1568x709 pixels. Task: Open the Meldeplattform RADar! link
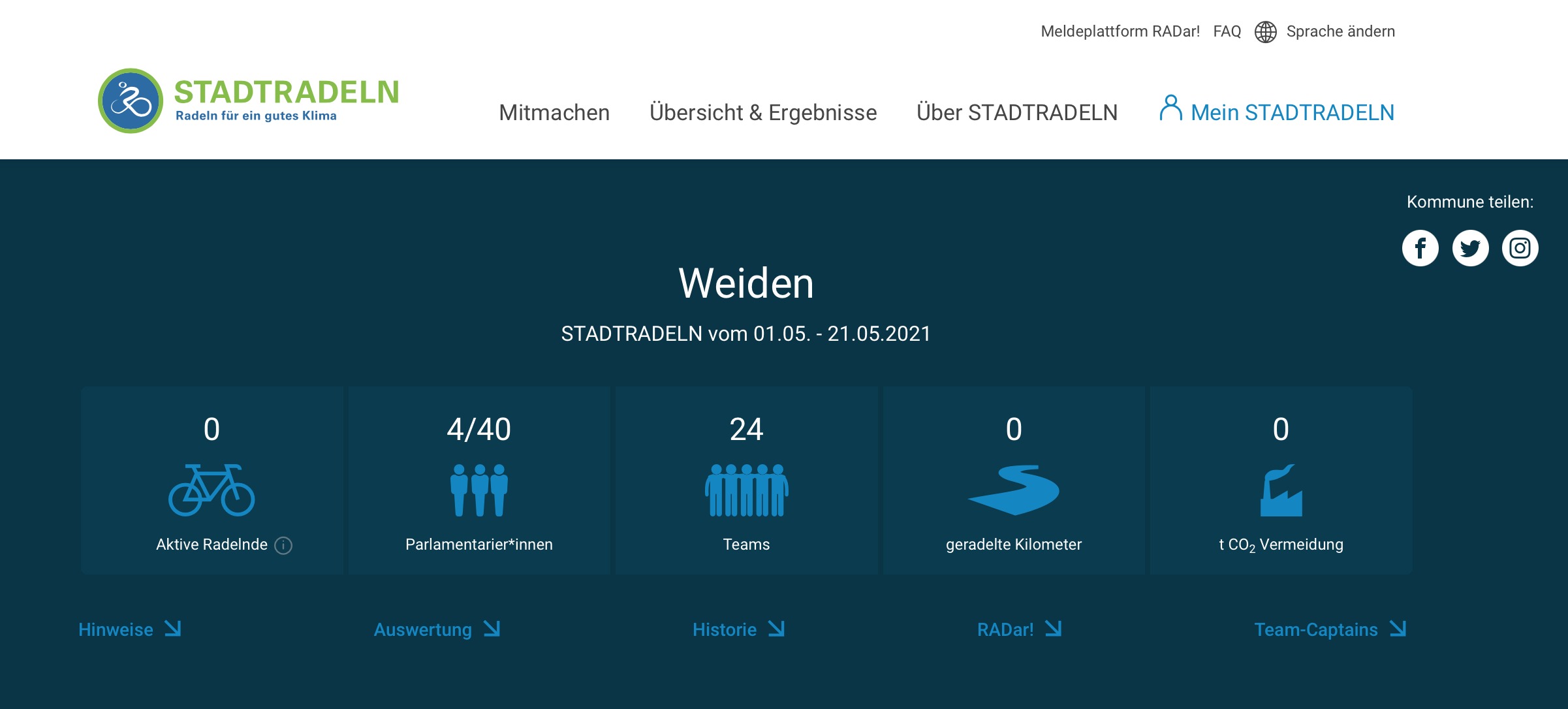pos(1120,31)
